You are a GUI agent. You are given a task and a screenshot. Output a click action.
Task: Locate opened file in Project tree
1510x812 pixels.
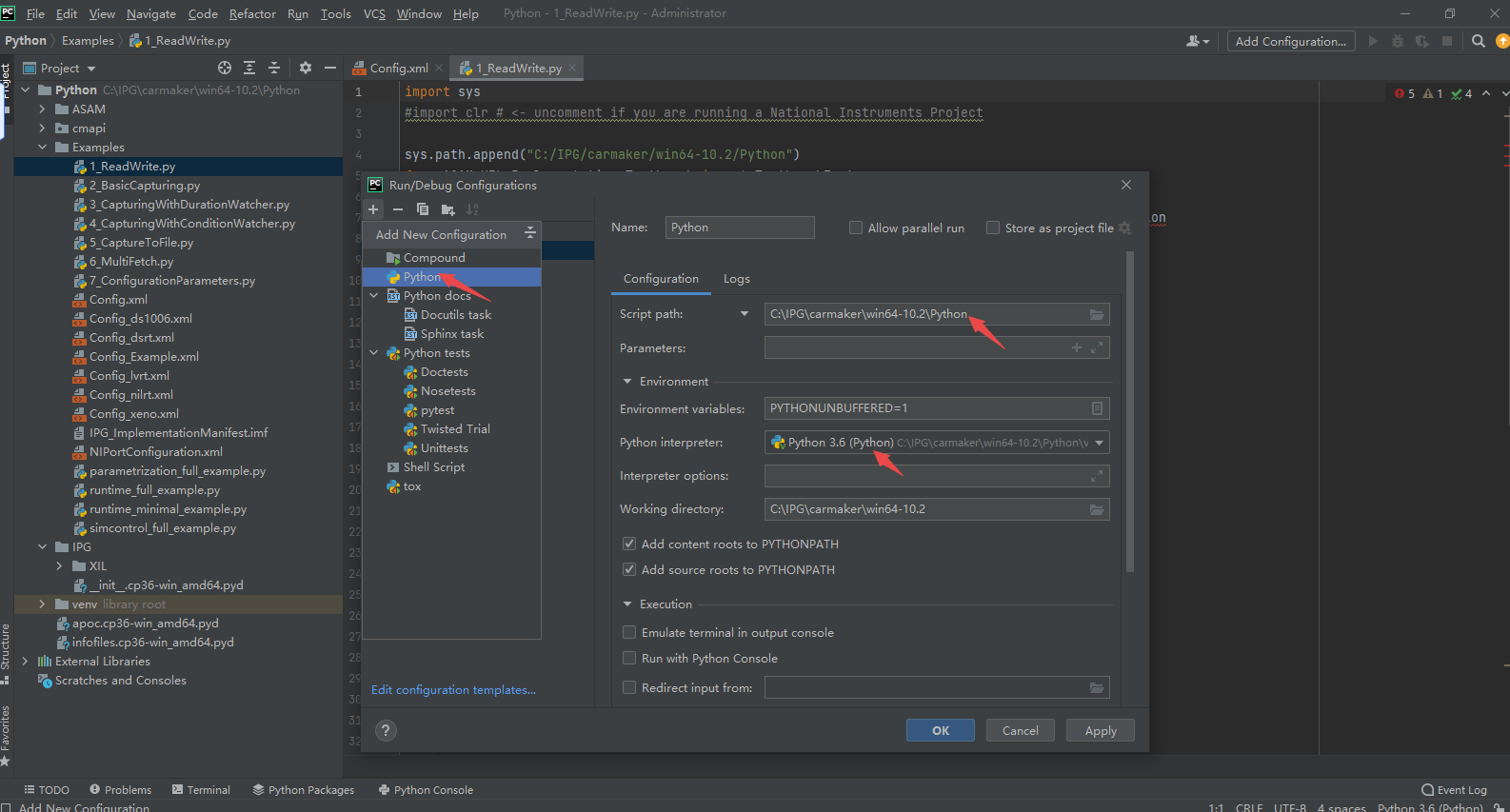coord(225,68)
